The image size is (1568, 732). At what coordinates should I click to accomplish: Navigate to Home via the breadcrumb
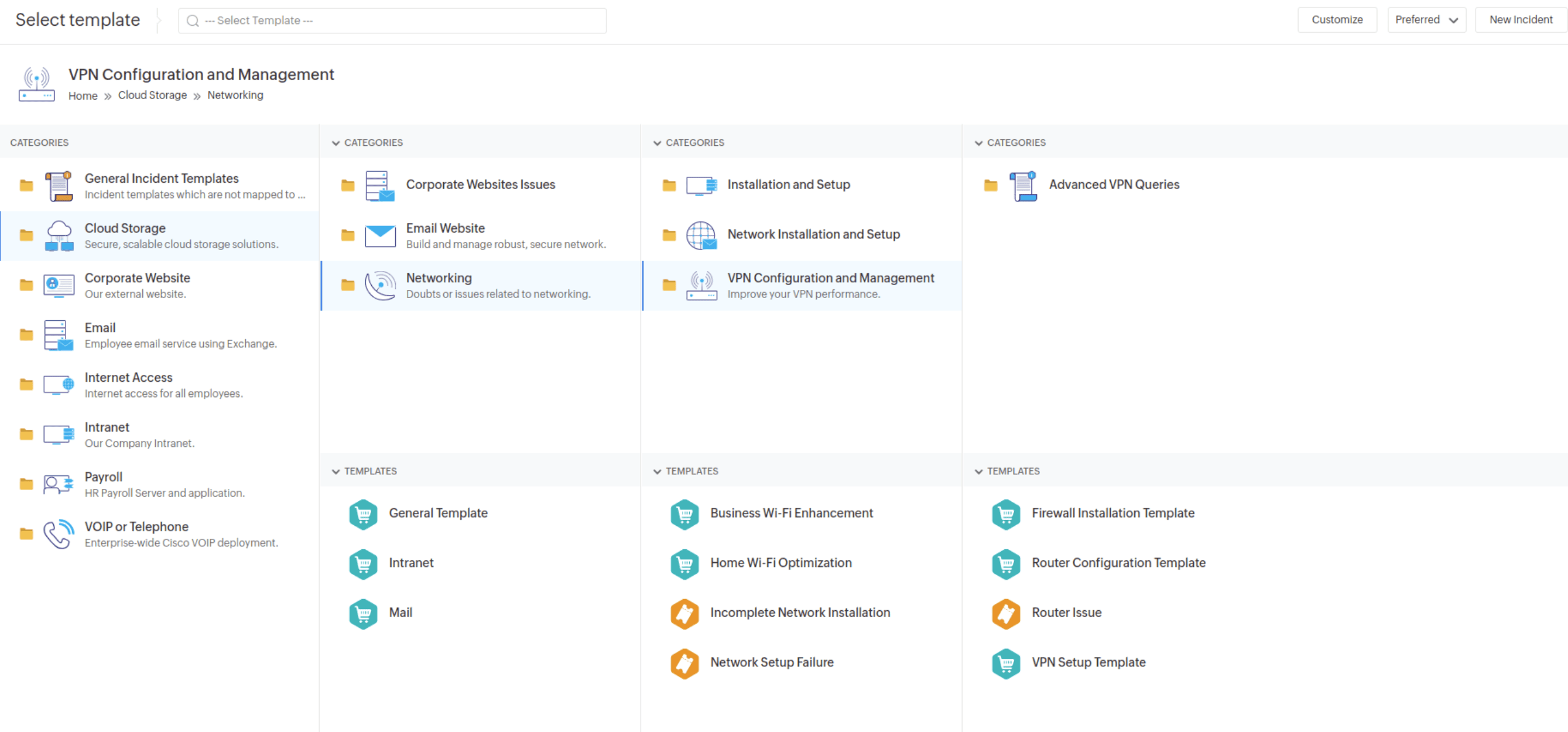(x=83, y=95)
